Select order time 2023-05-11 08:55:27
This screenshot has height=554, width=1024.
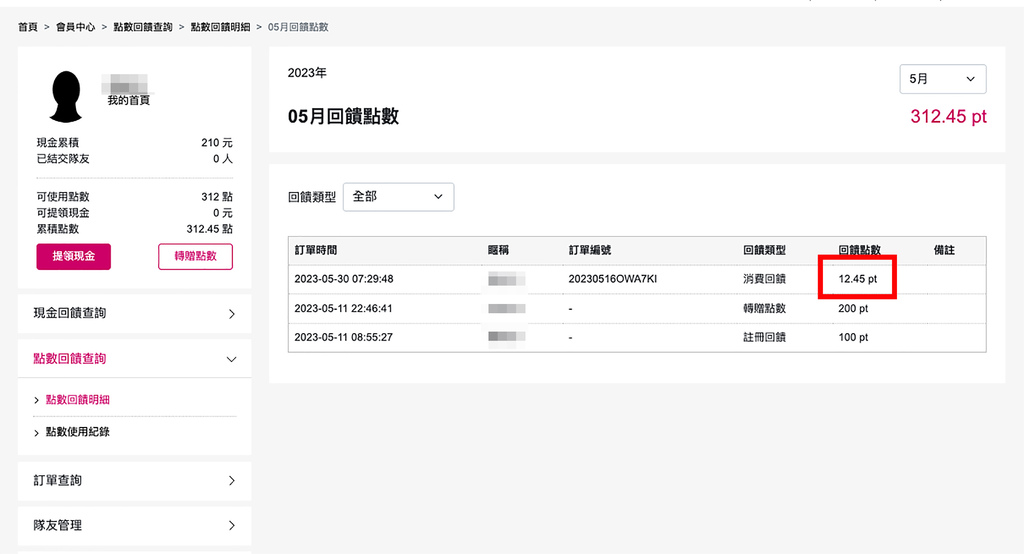(344, 337)
